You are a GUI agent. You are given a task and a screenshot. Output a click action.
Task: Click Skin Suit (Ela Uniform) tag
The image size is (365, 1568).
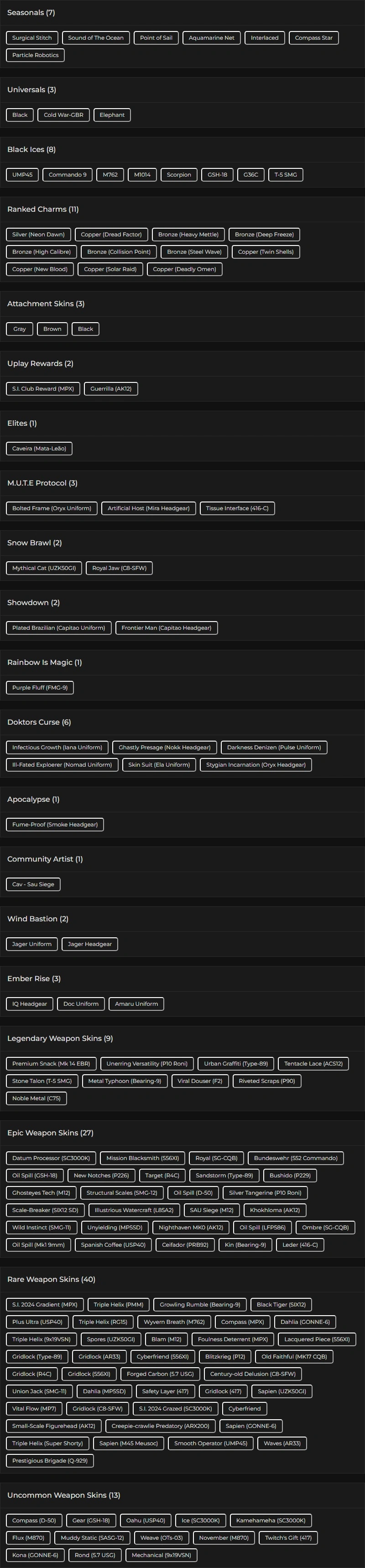point(159,764)
